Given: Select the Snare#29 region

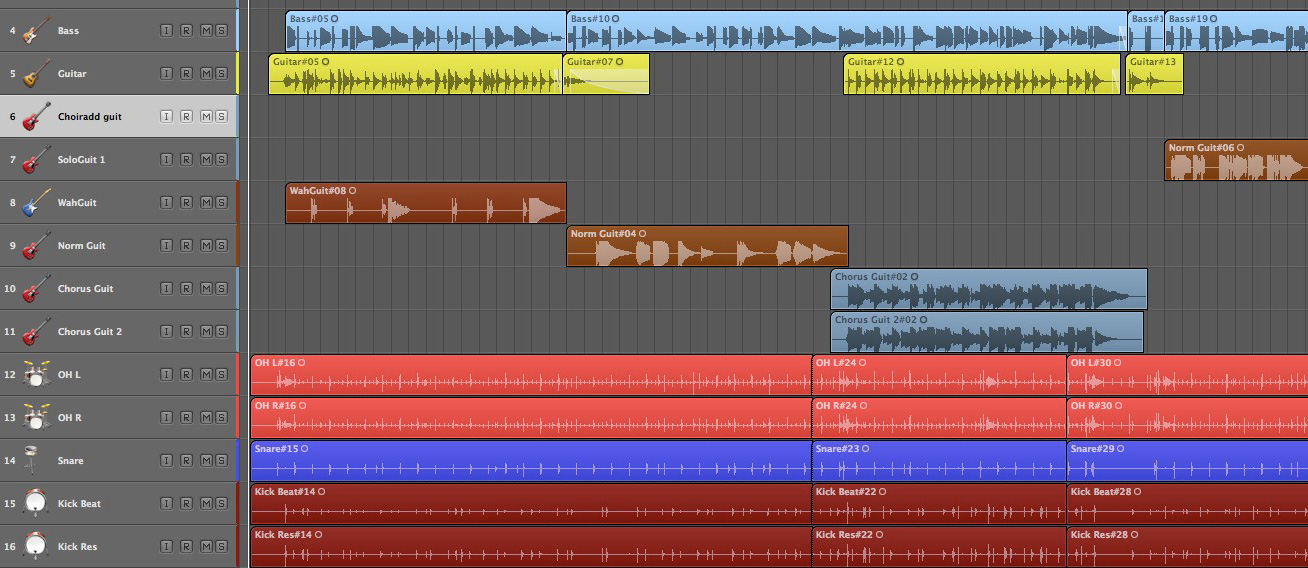Looking at the screenshot, I should click(x=1187, y=461).
